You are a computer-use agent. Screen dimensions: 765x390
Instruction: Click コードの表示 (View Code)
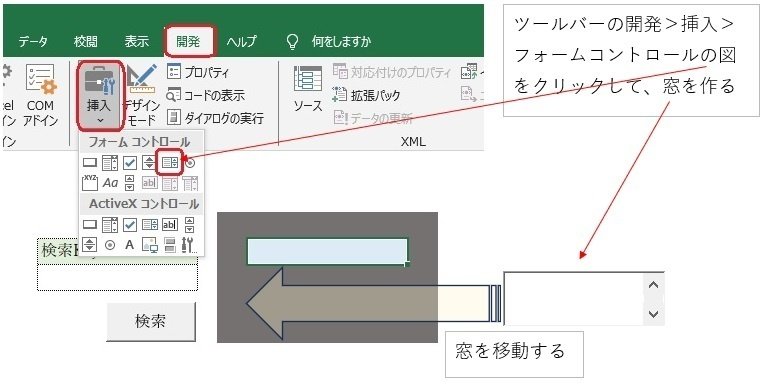205,95
